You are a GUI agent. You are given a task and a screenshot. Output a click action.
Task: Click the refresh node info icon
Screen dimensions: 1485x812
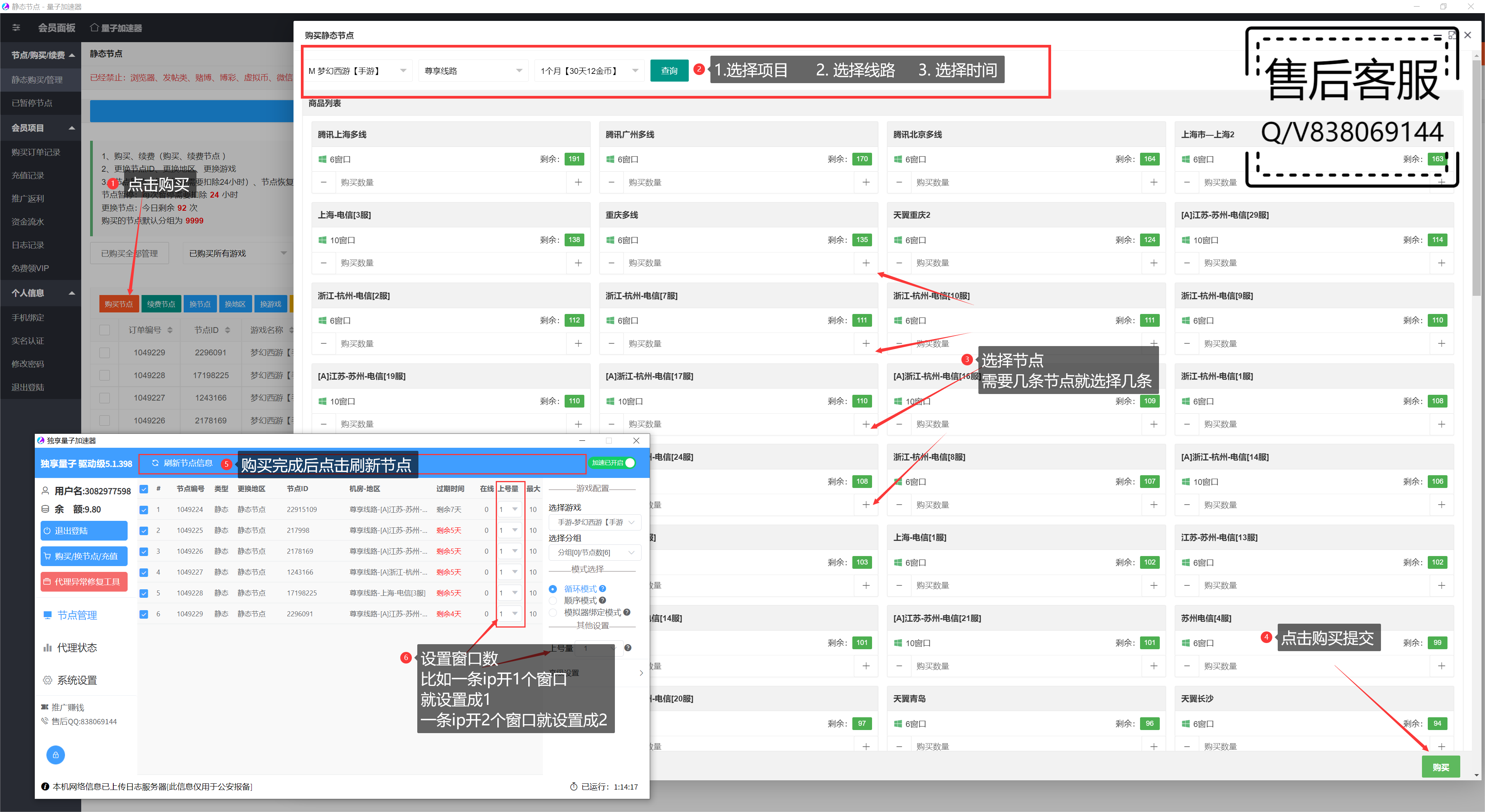pos(155,463)
